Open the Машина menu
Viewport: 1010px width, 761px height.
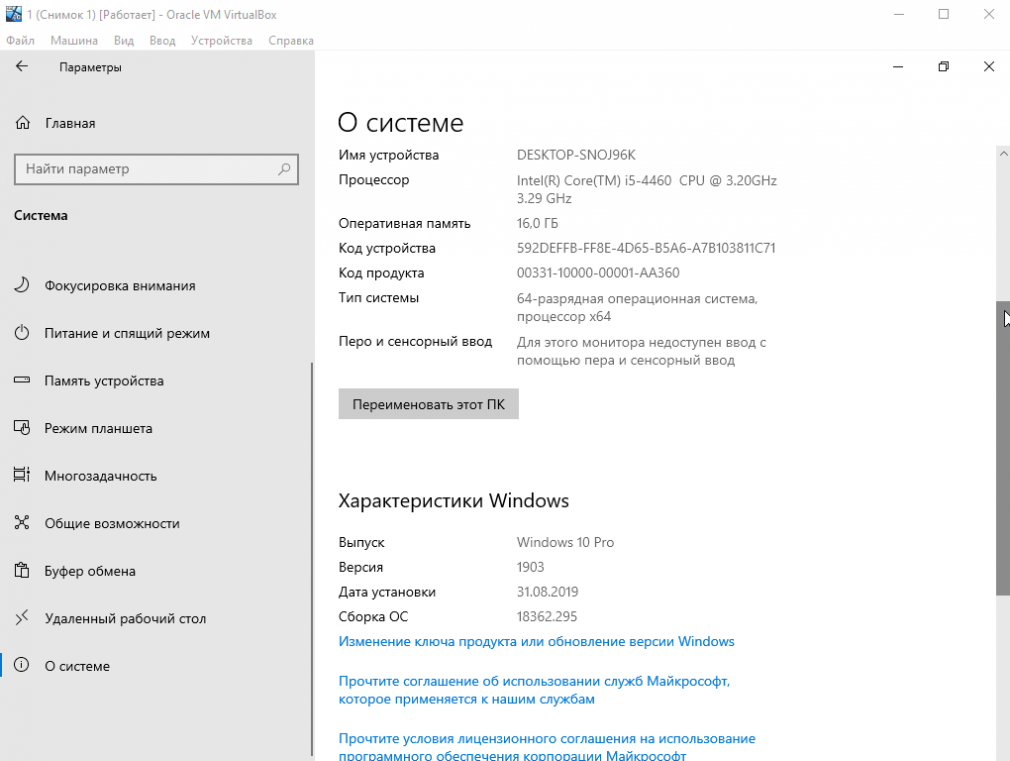click(74, 41)
